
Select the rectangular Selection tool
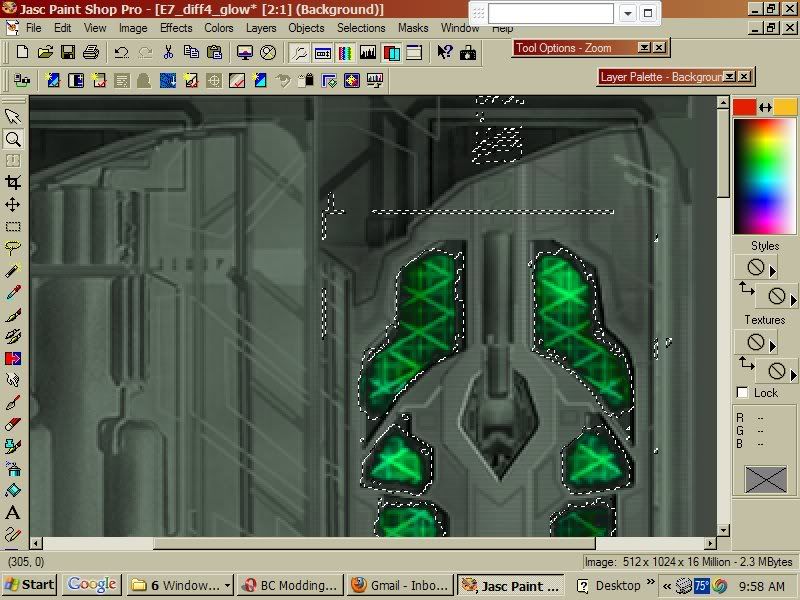(13, 226)
